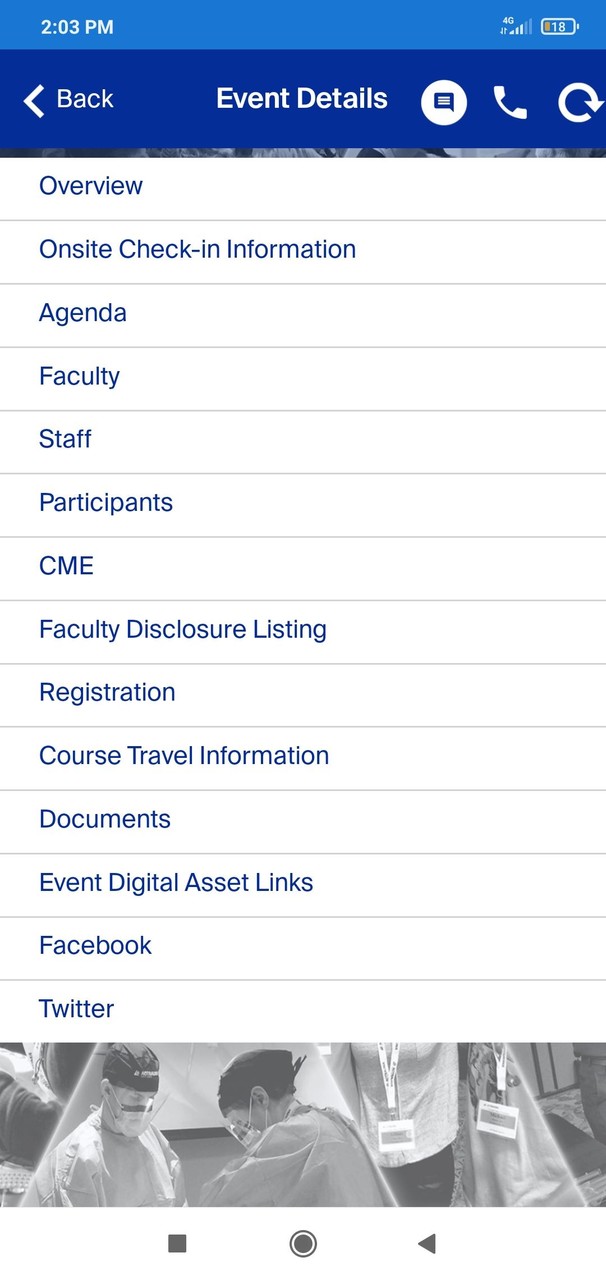Image resolution: width=606 pixels, height=1280 pixels.
Task: Select the Faculty entry
Action: pos(79,376)
